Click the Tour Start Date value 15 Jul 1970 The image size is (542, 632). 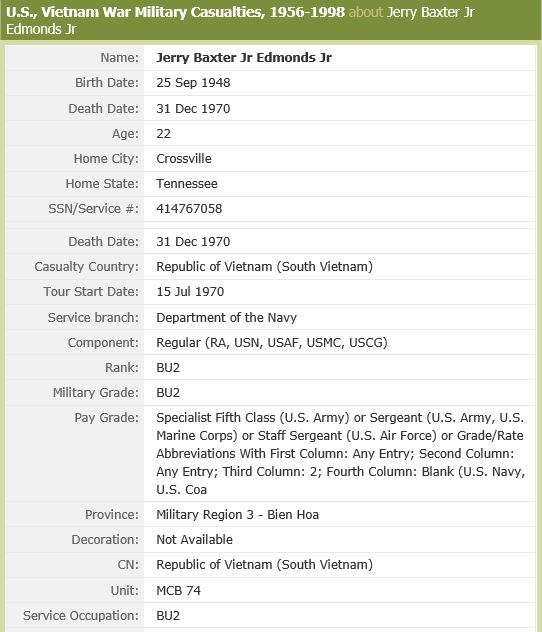(190, 291)
